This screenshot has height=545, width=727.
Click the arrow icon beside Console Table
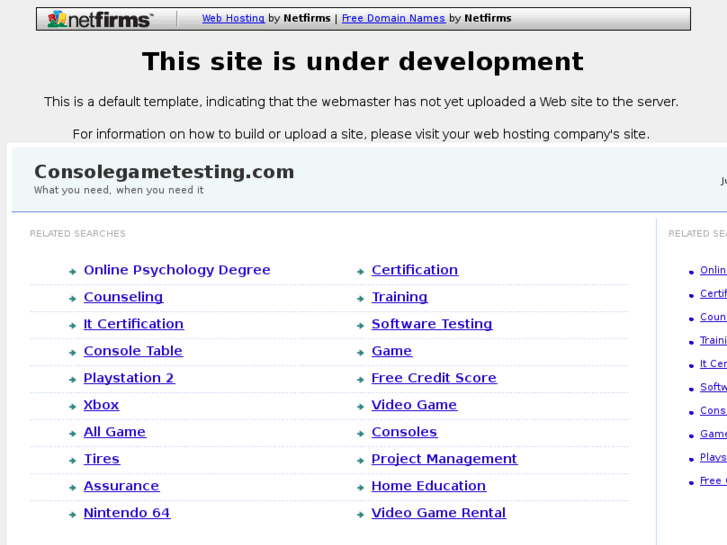(x=72, y=353)
